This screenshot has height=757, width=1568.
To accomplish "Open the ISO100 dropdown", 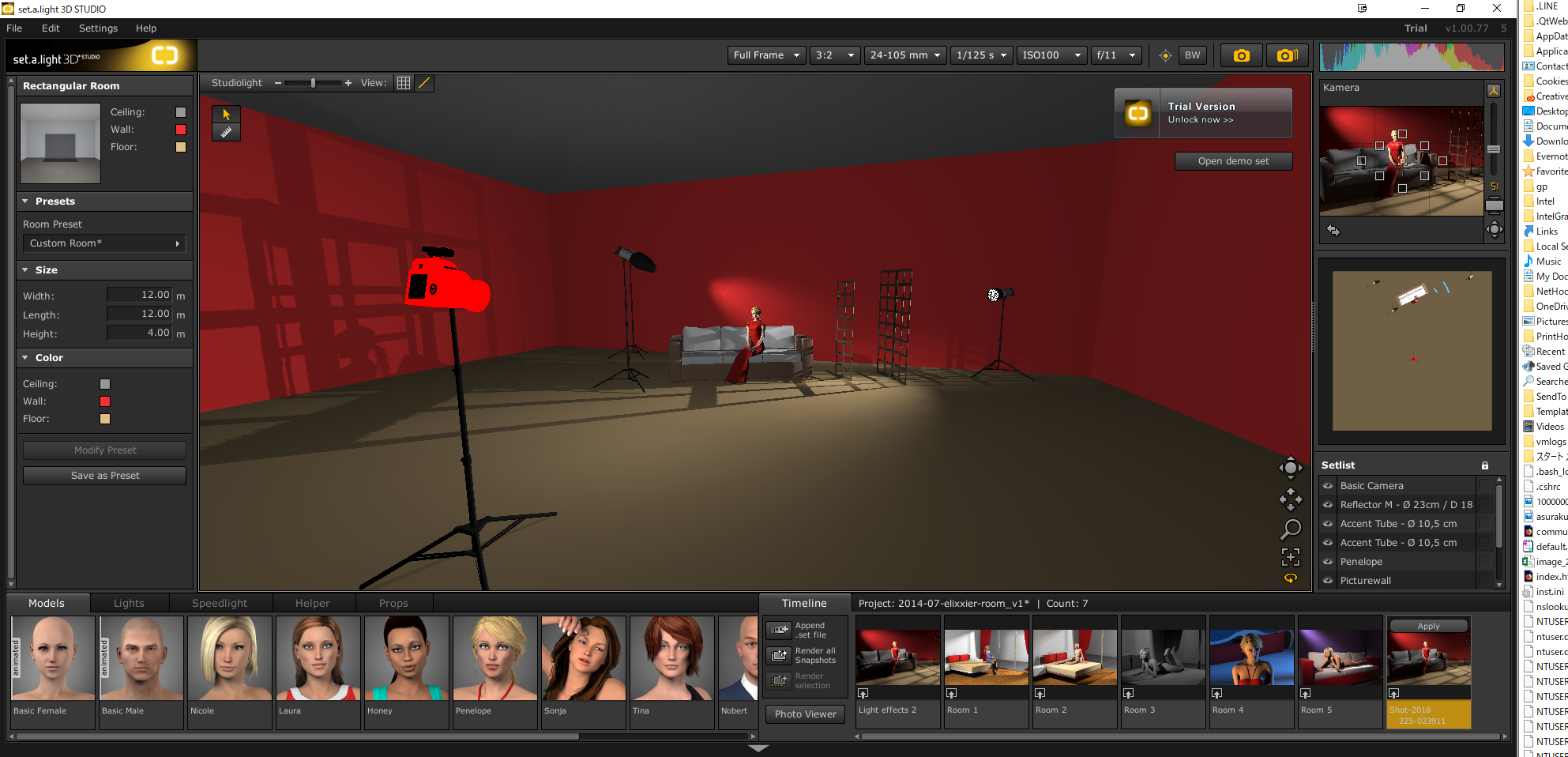I will coord(1051,55).
